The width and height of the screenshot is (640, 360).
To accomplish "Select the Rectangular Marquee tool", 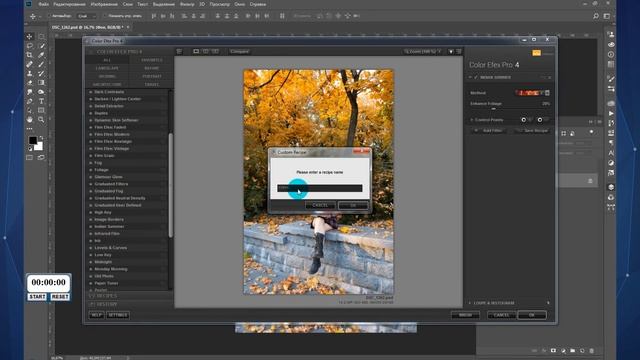I will [41, 36].
